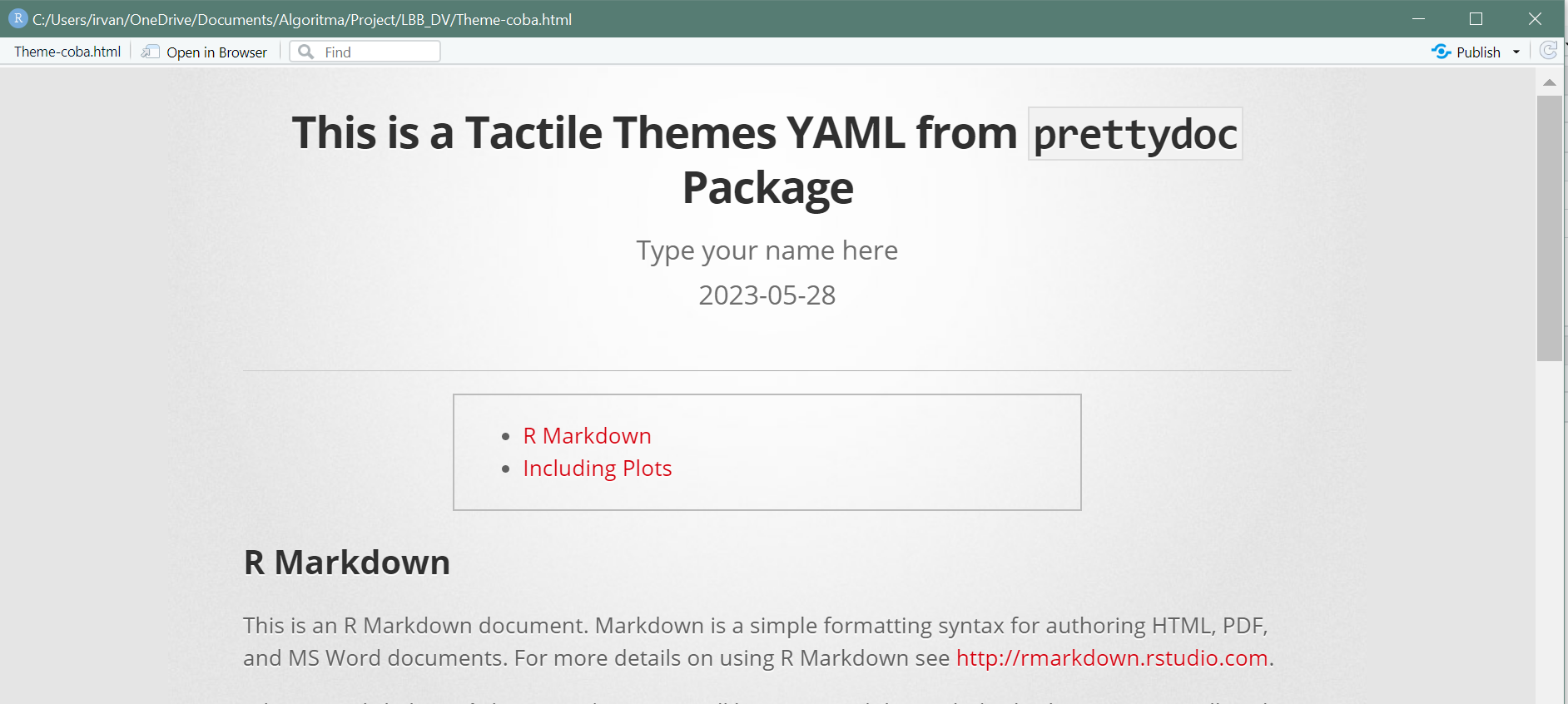Expand the Publish dropdown arrow

click(1516, 52)
